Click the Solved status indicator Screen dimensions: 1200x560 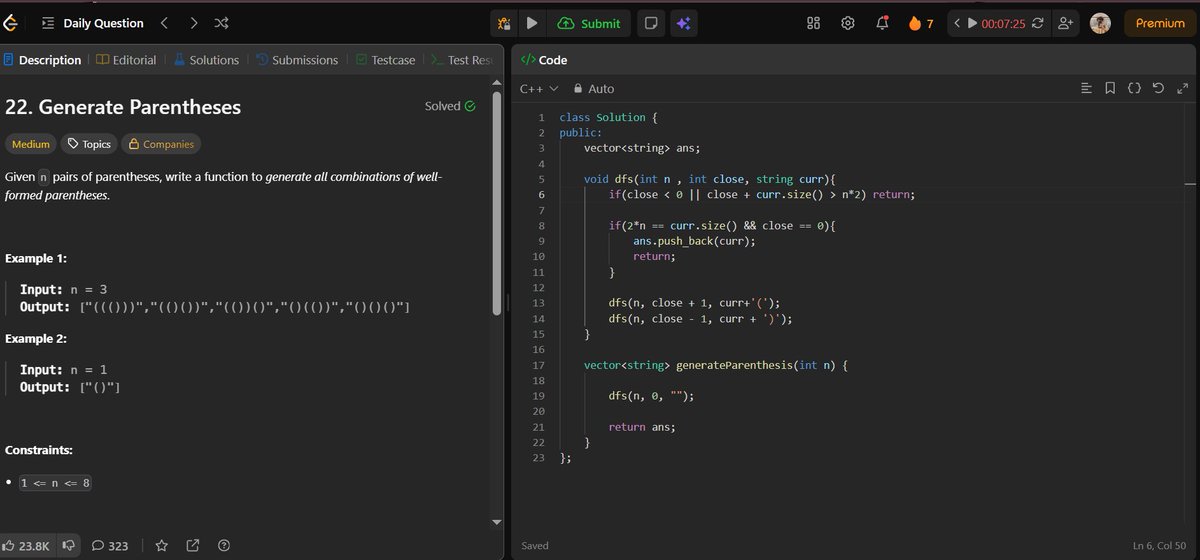[x=450, y=106]
